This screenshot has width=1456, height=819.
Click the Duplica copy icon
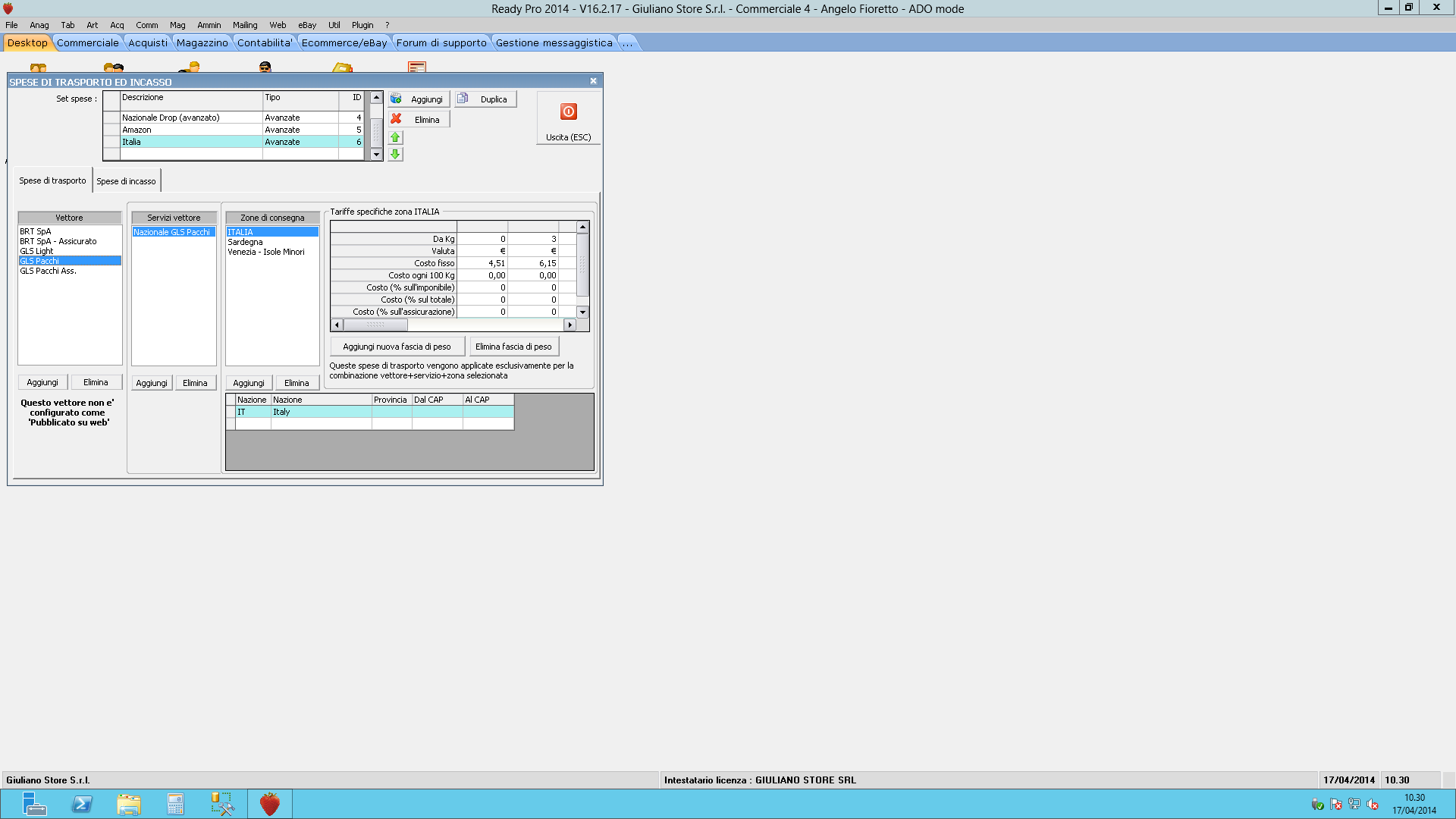coord(463,99)
